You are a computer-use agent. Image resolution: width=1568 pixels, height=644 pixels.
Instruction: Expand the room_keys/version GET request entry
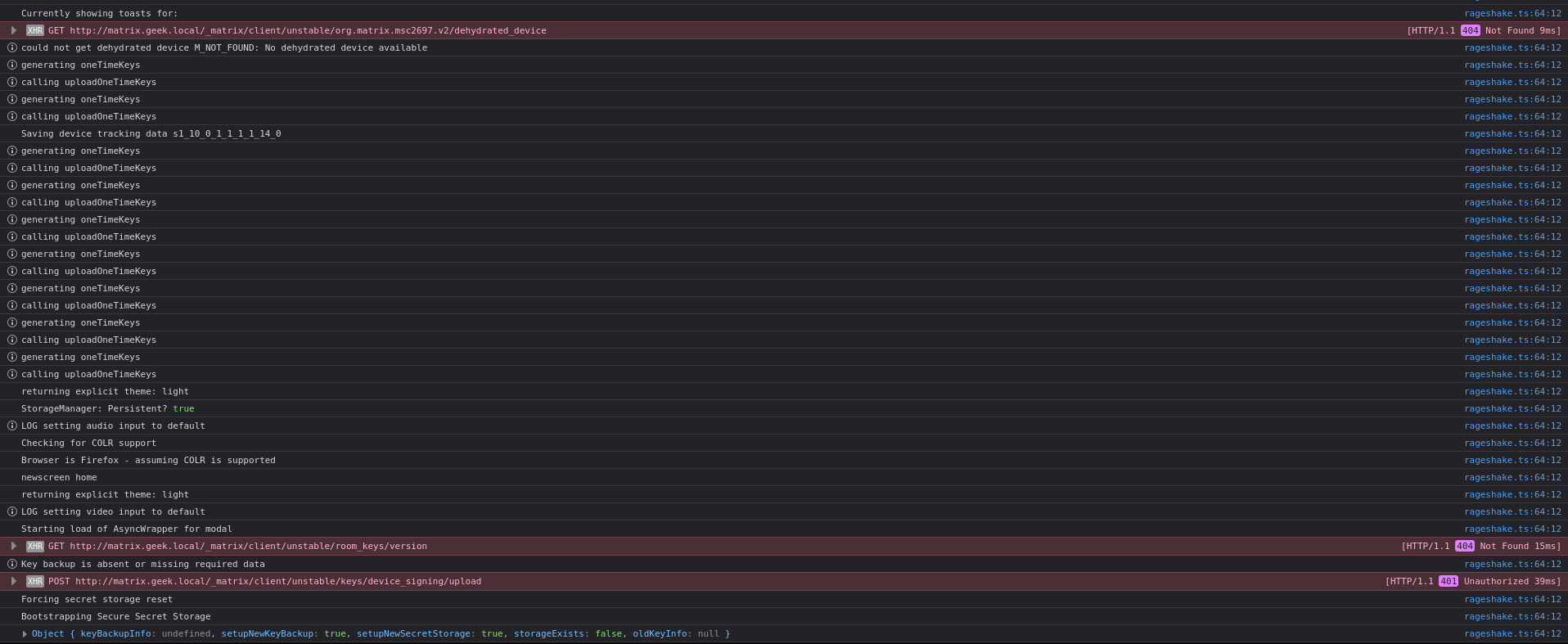[14, 546]
